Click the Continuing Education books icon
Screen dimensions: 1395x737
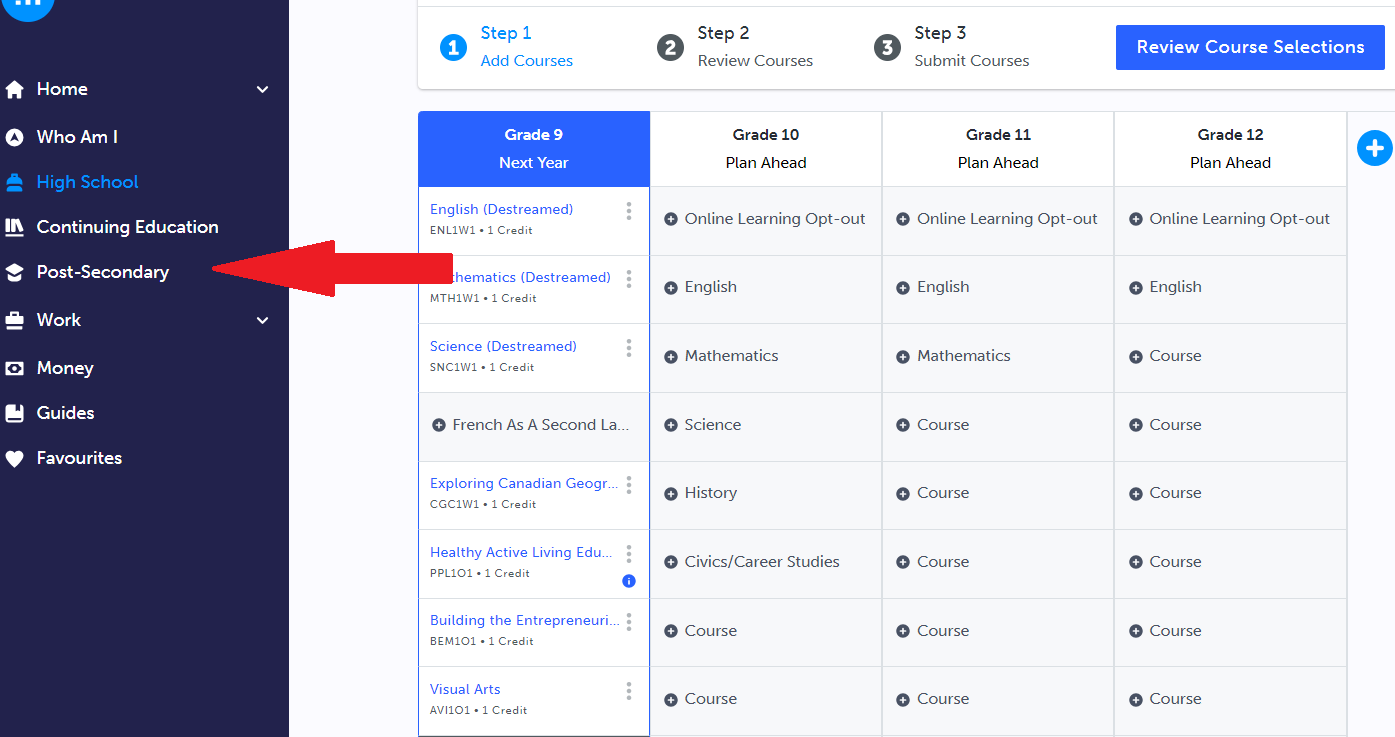[14, 227]
